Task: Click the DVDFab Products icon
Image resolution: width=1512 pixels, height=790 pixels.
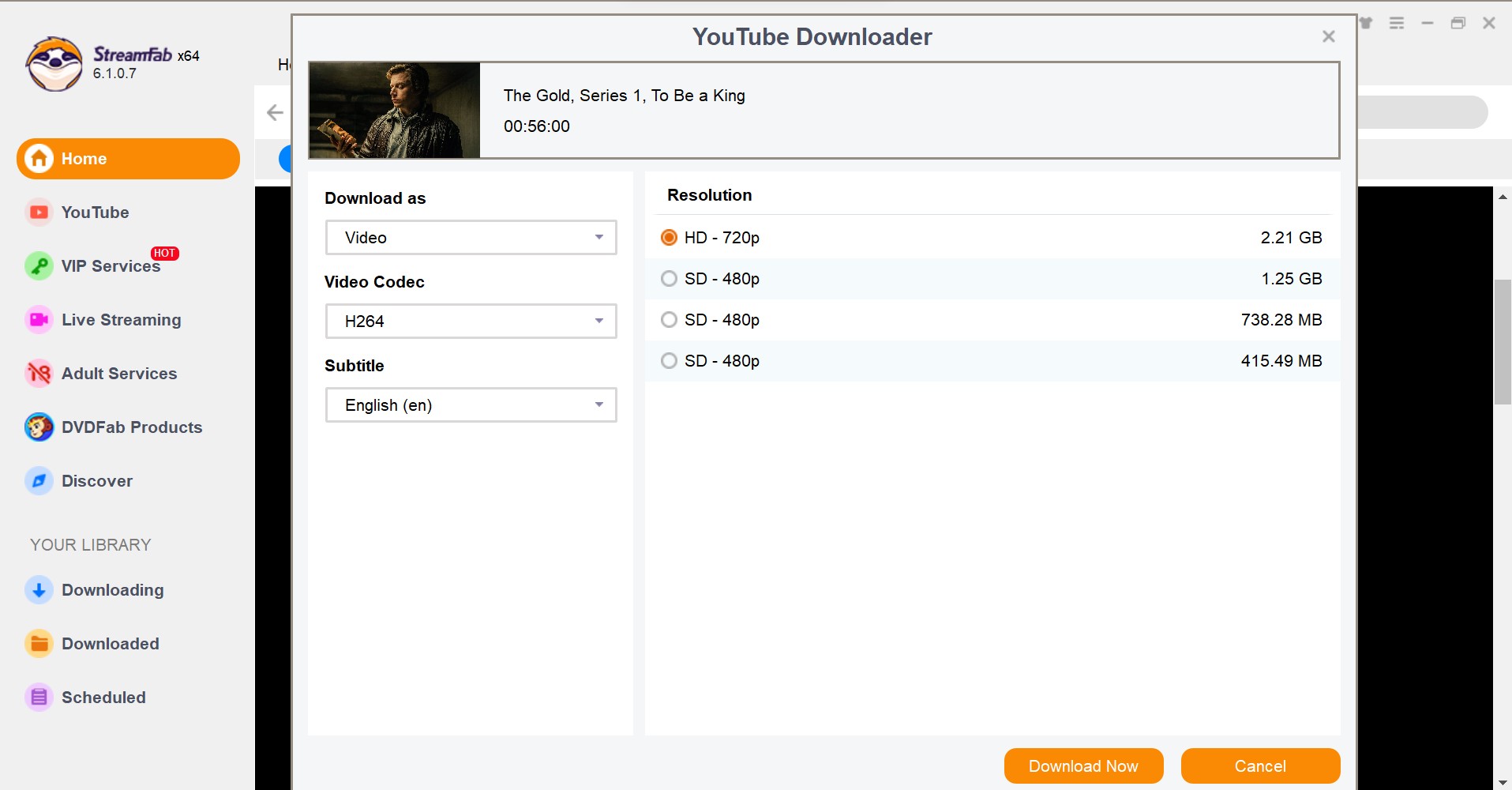Action: coord(39,427)
